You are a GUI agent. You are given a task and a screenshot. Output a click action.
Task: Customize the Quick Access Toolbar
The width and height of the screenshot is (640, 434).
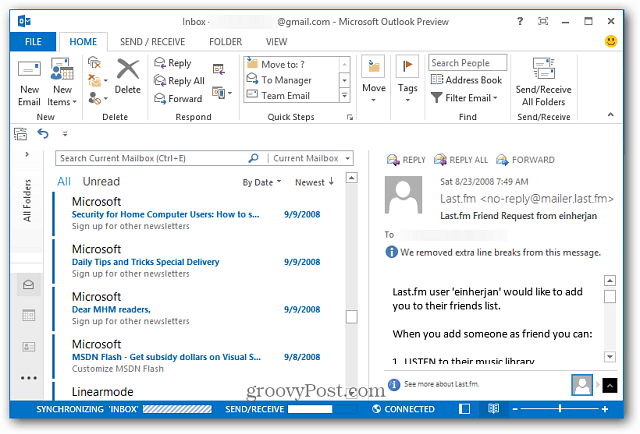tap(65, 134)
